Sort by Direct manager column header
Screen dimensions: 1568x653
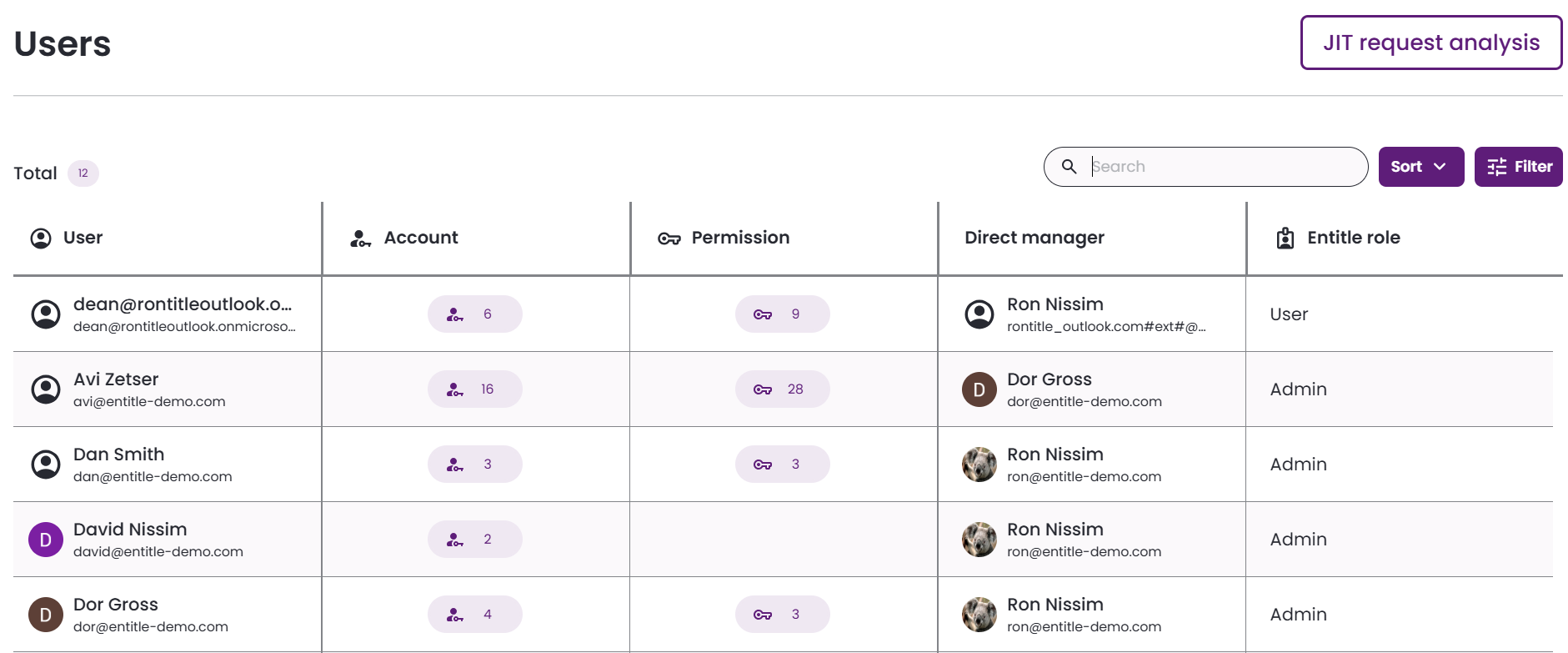tap(1034, 238)
